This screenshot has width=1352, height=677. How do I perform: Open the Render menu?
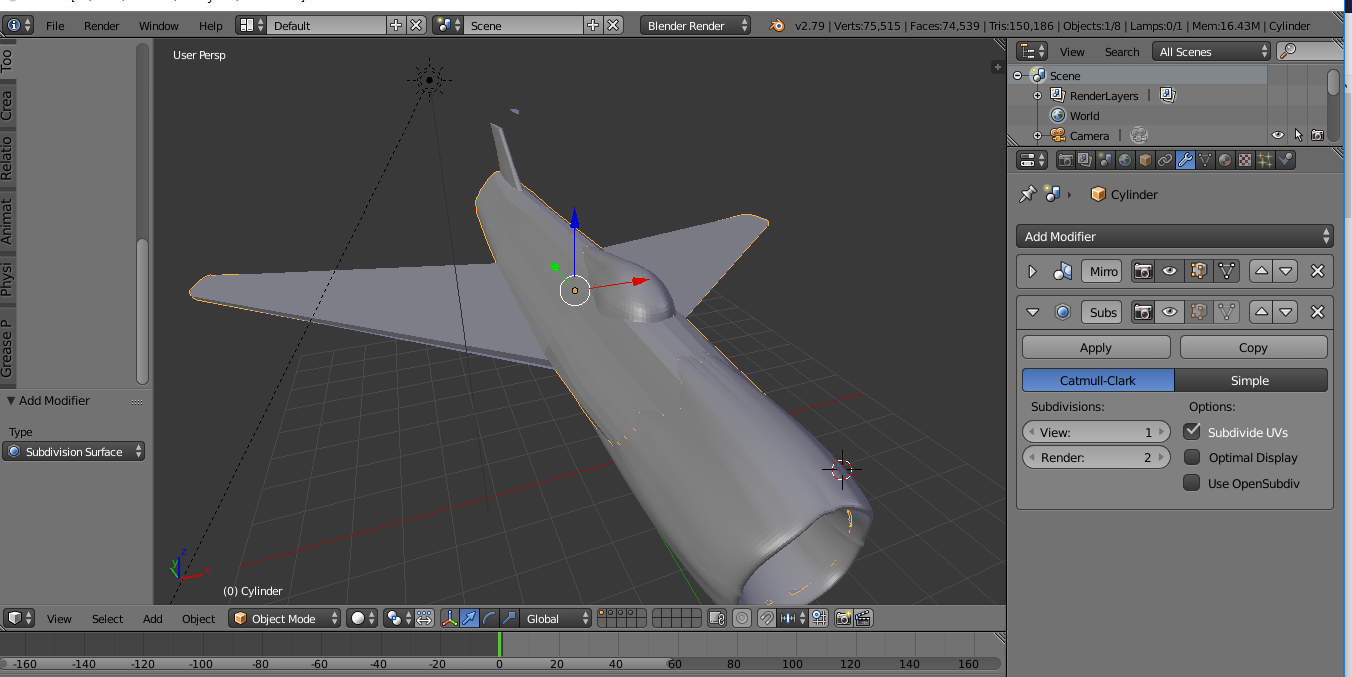point(102,26)
